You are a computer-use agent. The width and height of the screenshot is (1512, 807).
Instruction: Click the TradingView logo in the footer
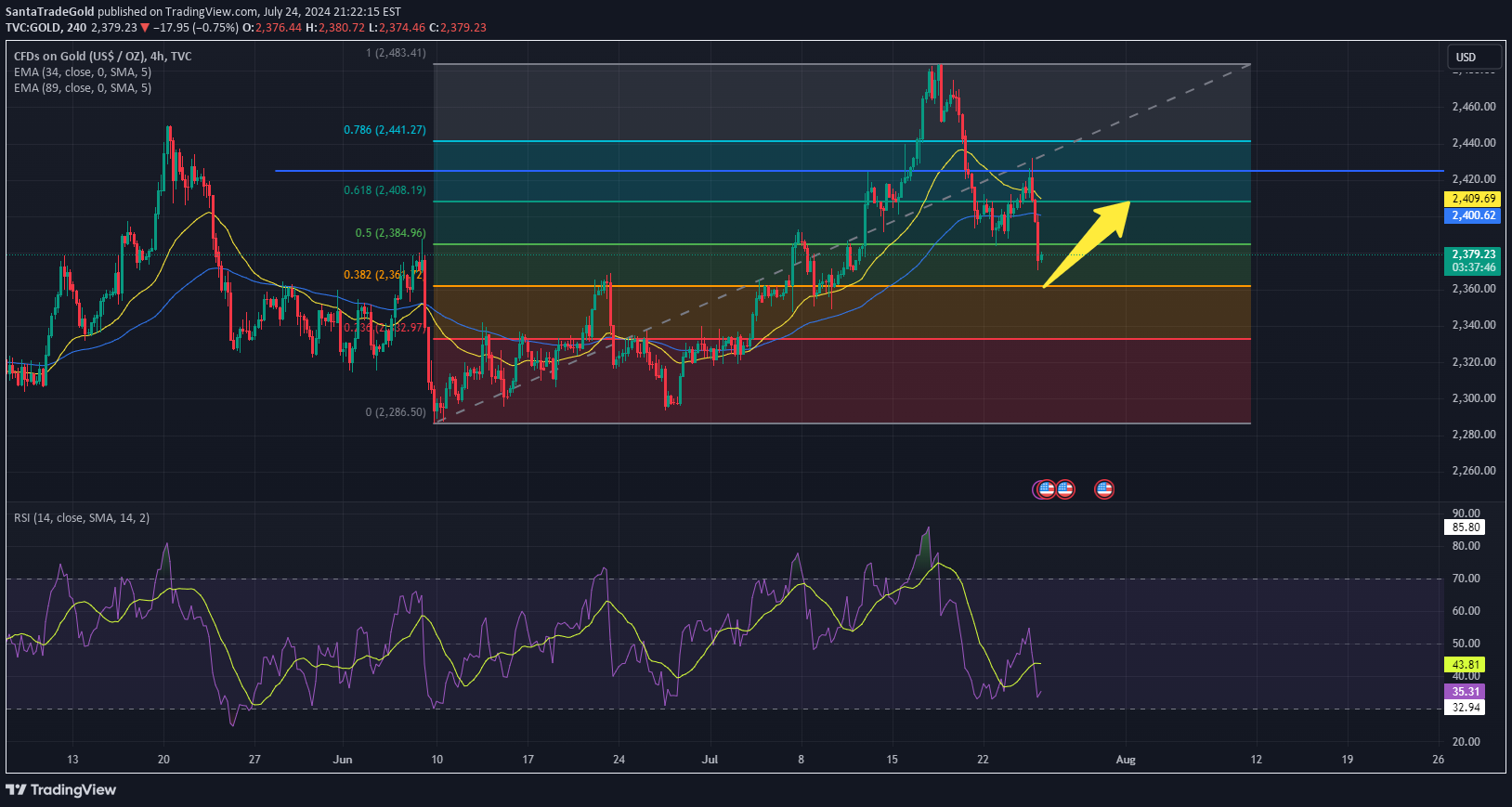click(x=61, y=789)
